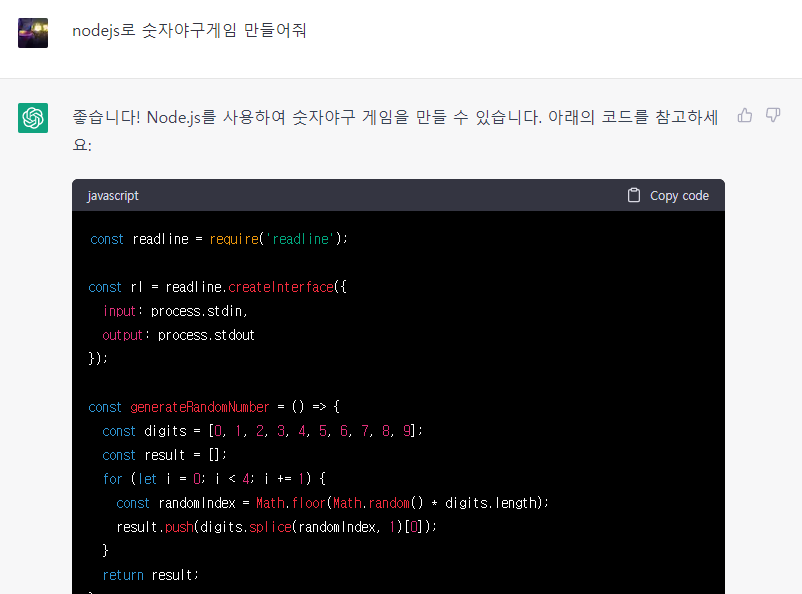Click the 'createInterface' method in code

tap(281, 287)
